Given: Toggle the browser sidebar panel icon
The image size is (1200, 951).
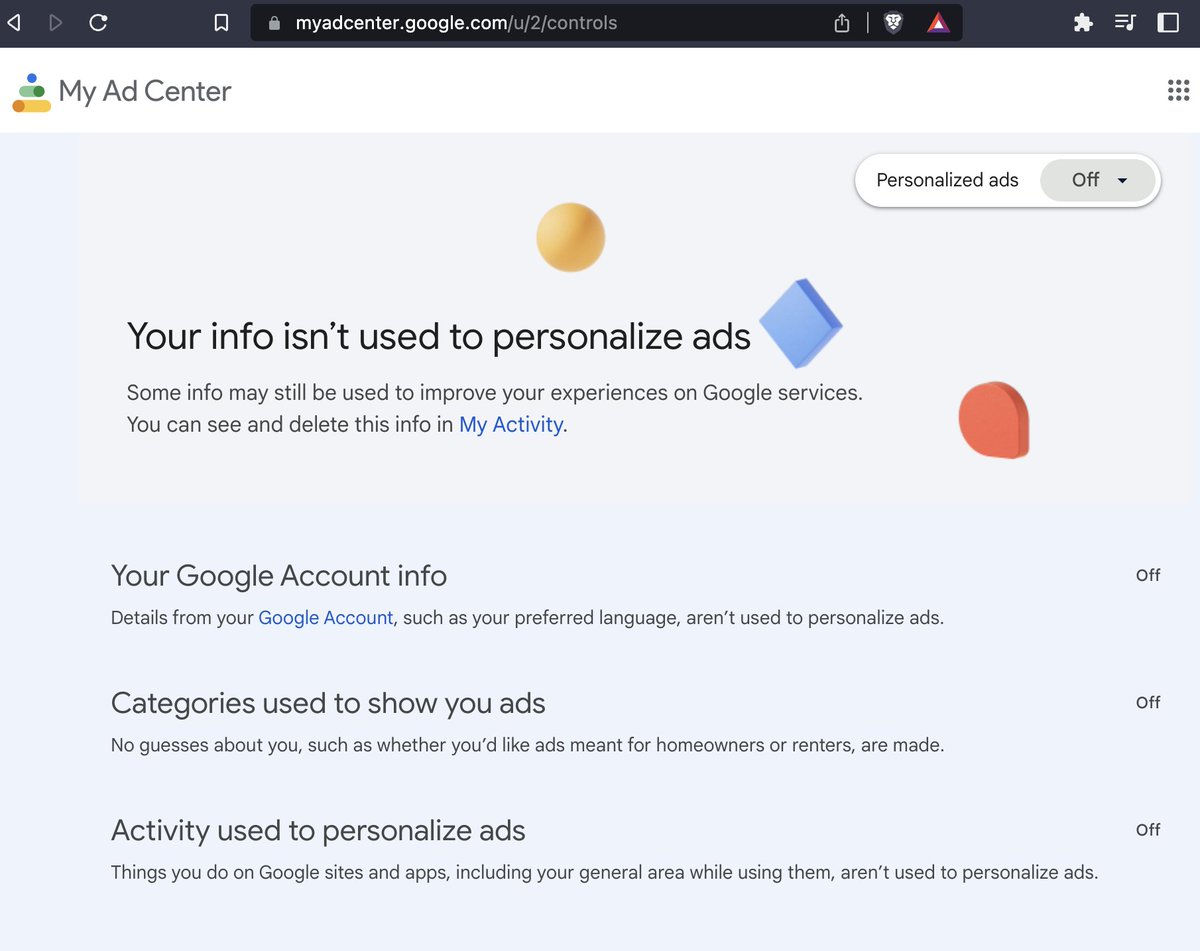Looking at the screenshot, I should click(x=1168, y=22).
